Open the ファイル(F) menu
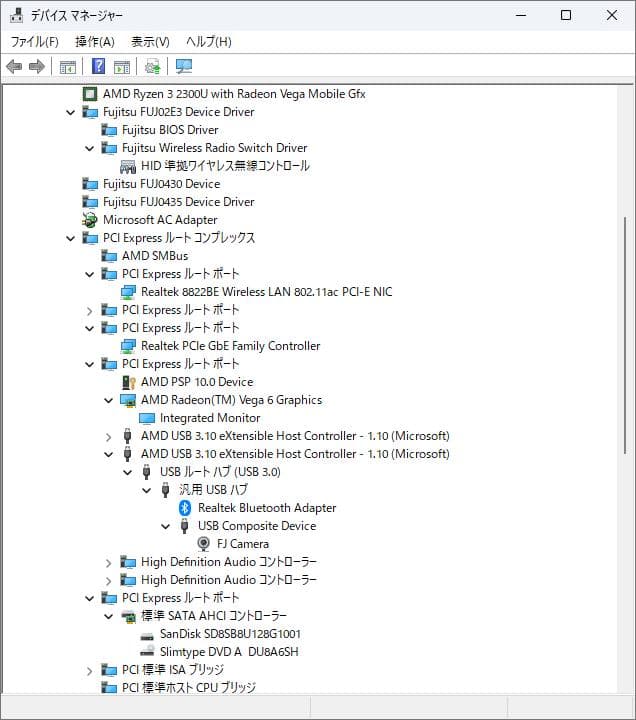Screen dimensions: 636x720 tap(34, 42)
